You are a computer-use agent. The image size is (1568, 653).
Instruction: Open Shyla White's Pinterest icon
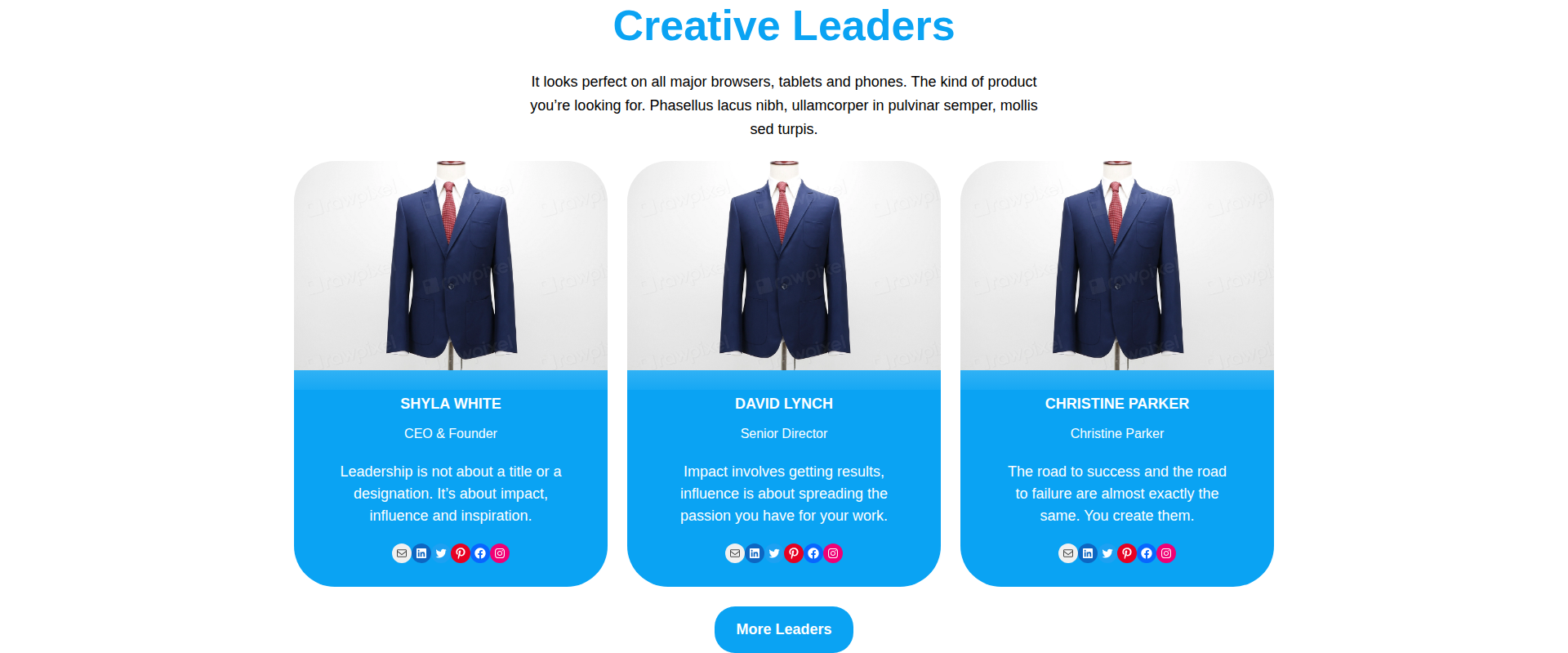pos(461,553)
